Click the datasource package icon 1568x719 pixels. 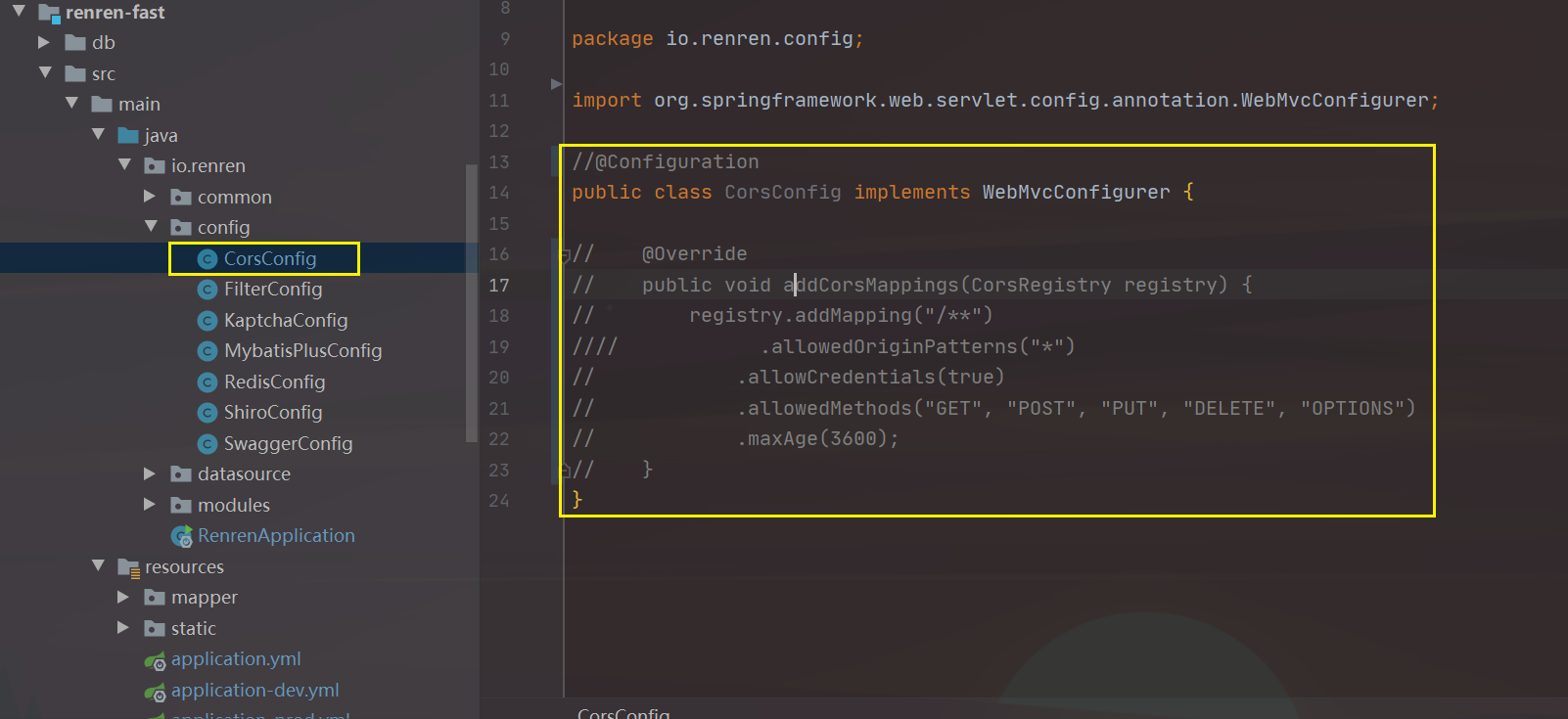tap(181, 474)
